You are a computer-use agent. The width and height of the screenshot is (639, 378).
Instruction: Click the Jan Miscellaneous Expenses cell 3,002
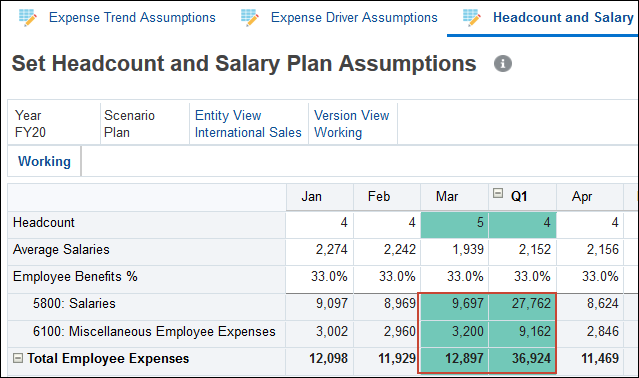[x=320, y=334]
